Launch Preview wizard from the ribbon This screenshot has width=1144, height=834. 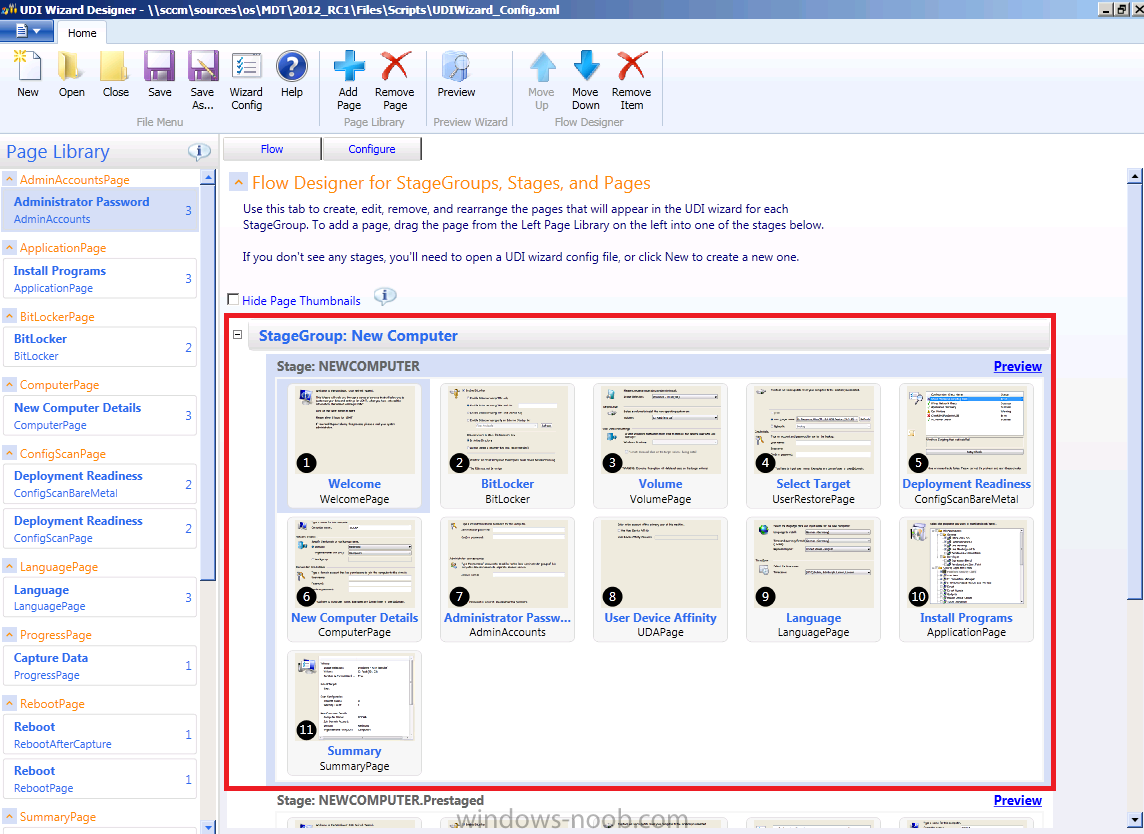click(x=456, y=66)
